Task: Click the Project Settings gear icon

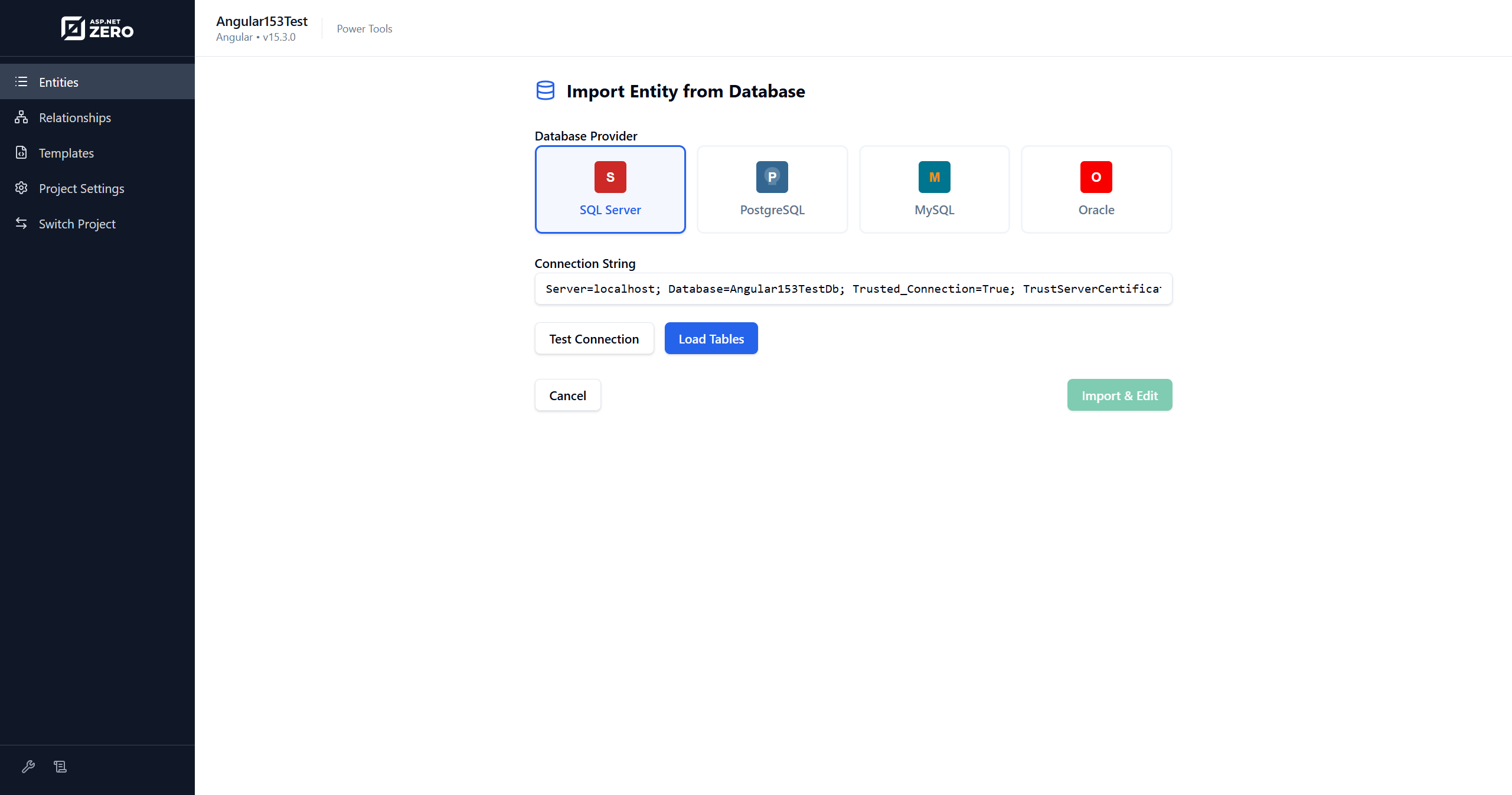Action: point(21,188)
